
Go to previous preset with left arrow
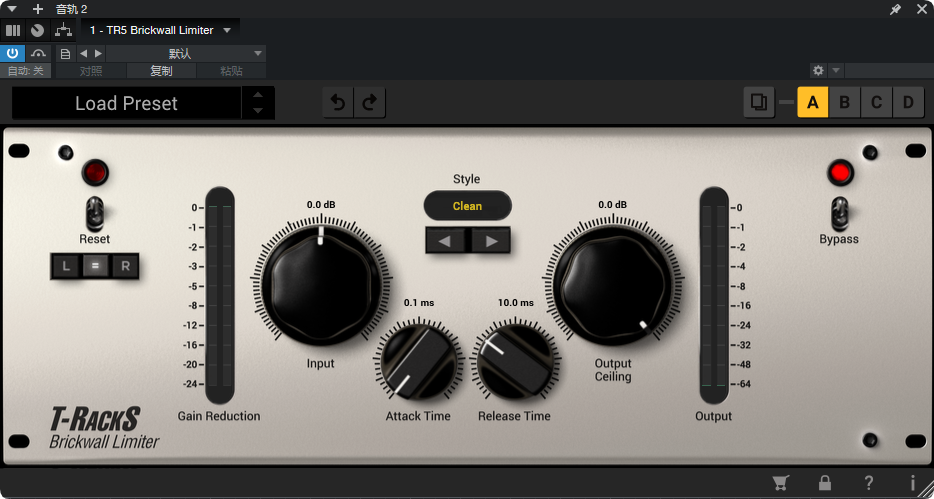(83, 54)
